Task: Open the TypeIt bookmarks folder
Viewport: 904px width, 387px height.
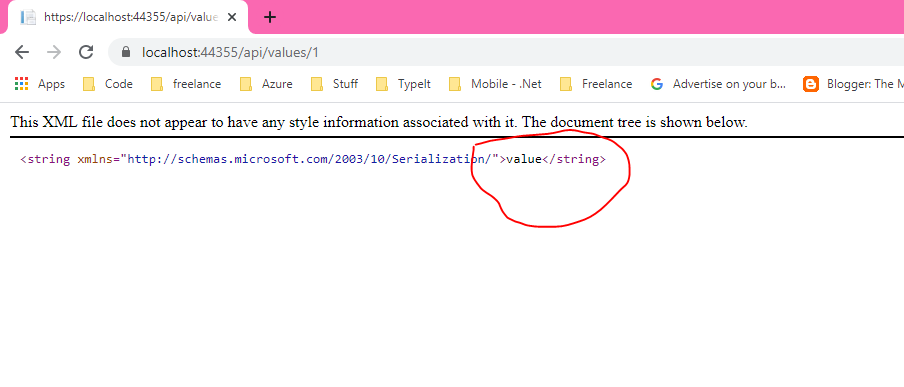Action: [404, 84]
